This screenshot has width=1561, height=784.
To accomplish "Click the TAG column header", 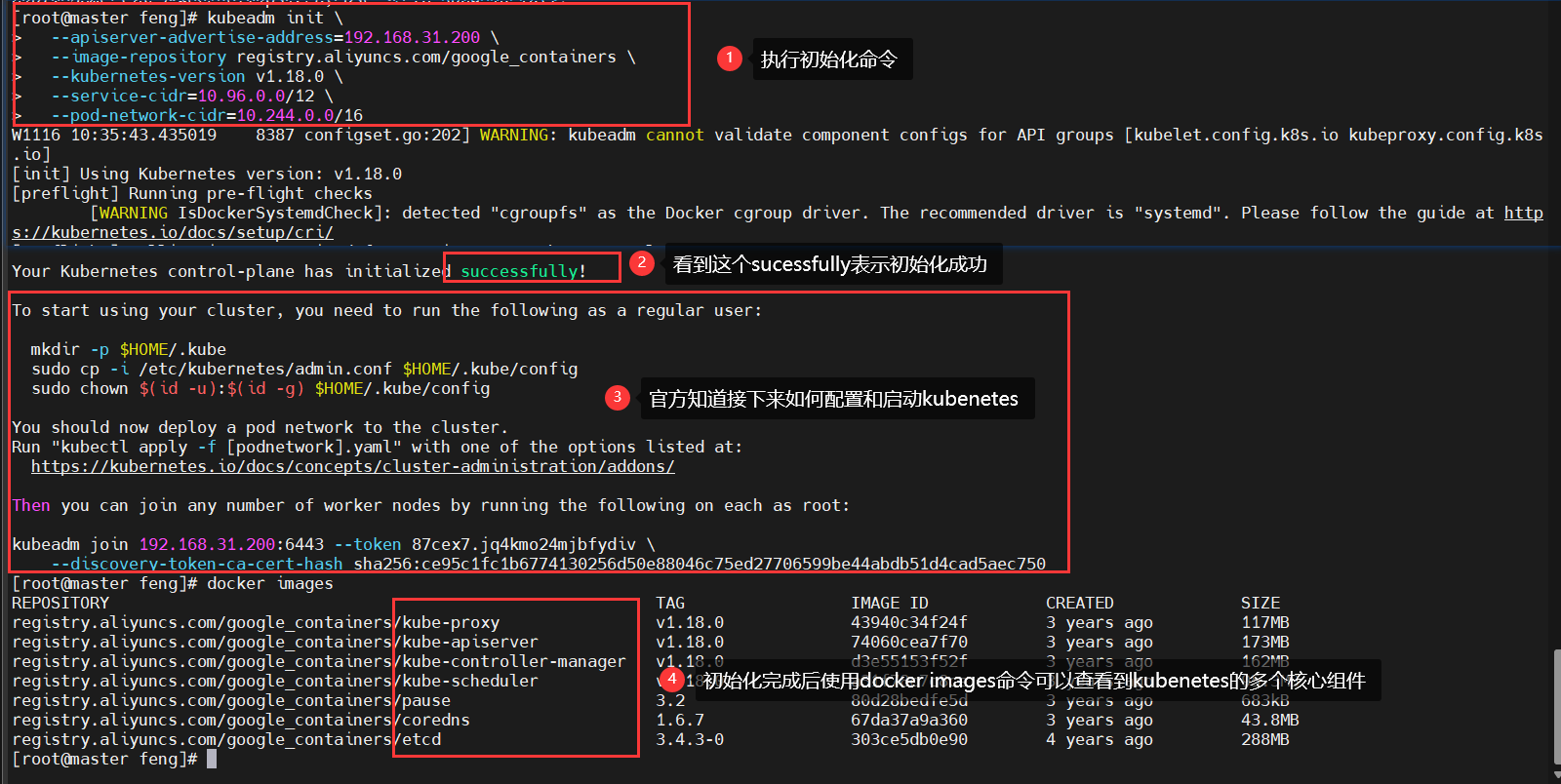I will (670, 603).
